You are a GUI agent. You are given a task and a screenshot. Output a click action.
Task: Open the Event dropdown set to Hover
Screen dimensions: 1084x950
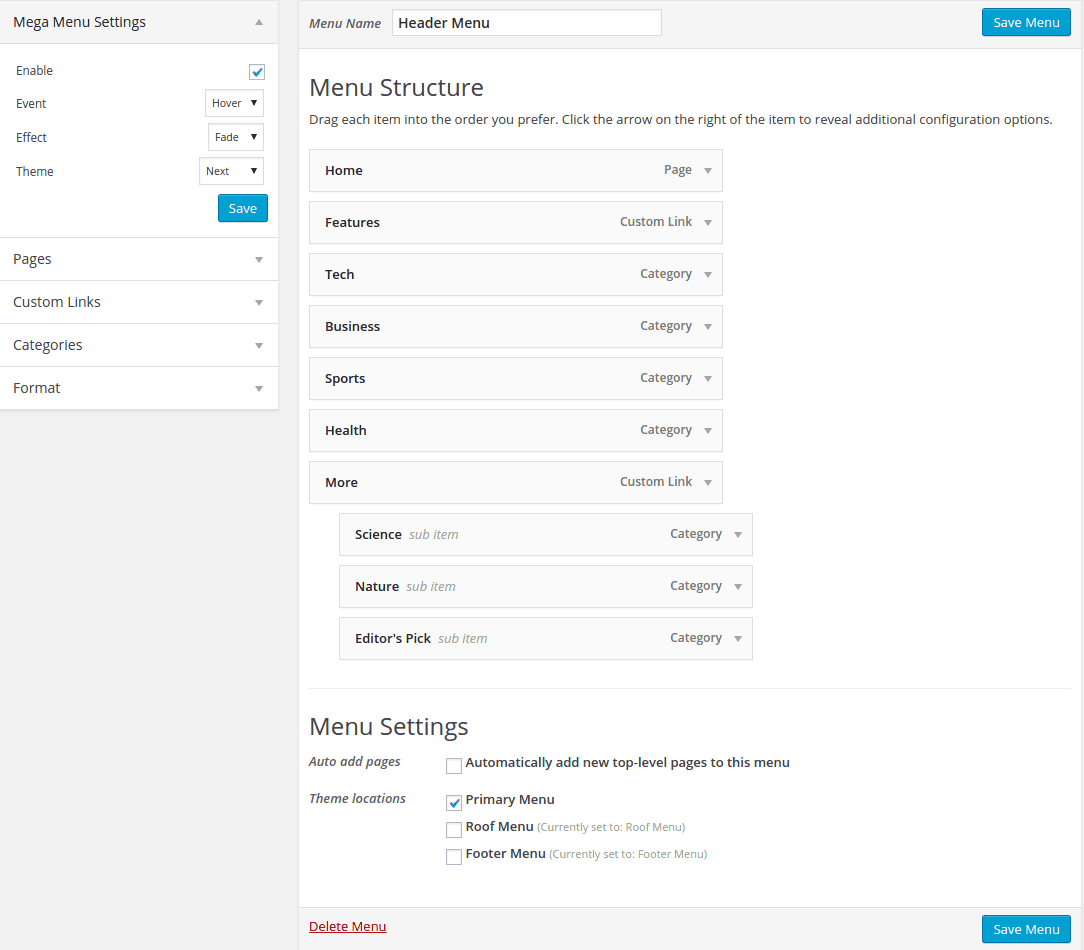click(x=233, y=103)
